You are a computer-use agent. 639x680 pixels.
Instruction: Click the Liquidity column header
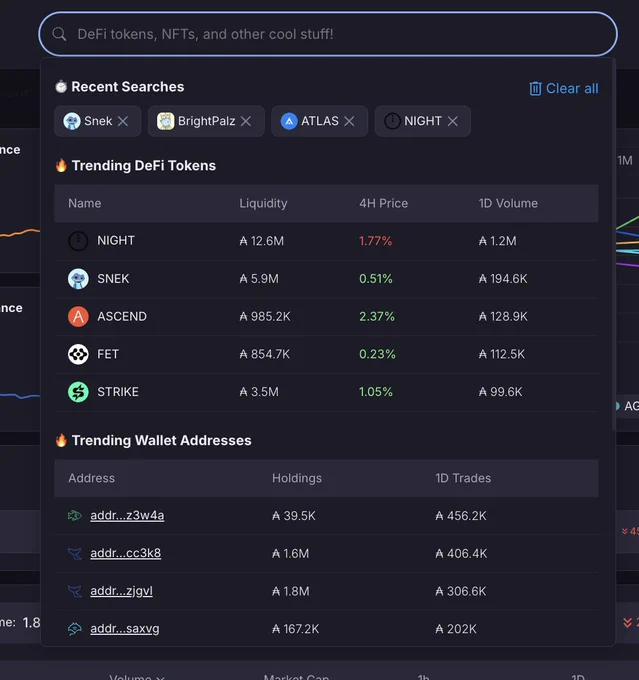click(263, 203)
